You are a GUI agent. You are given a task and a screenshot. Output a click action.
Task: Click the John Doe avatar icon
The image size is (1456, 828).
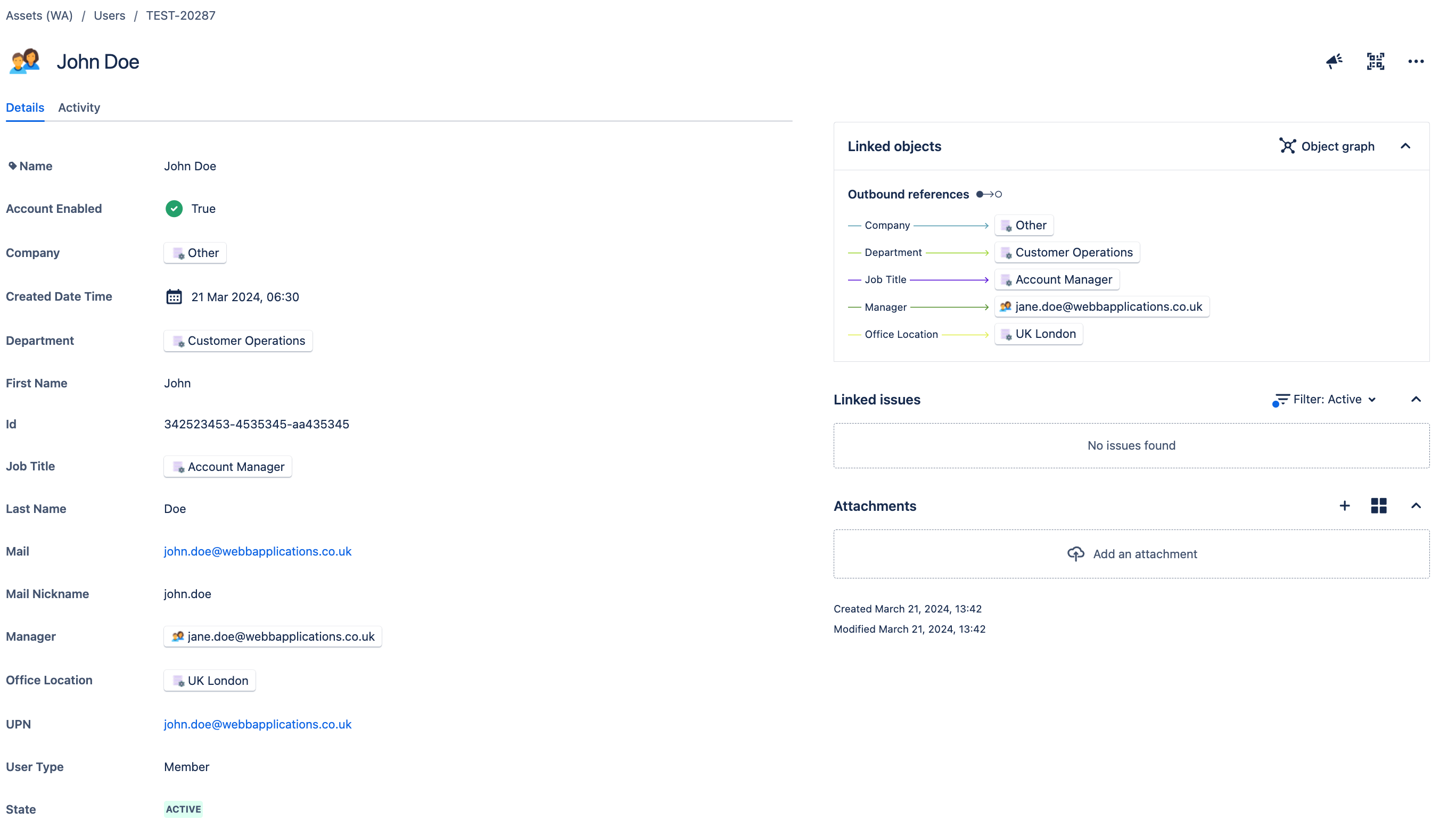click(x=24, y=61)
